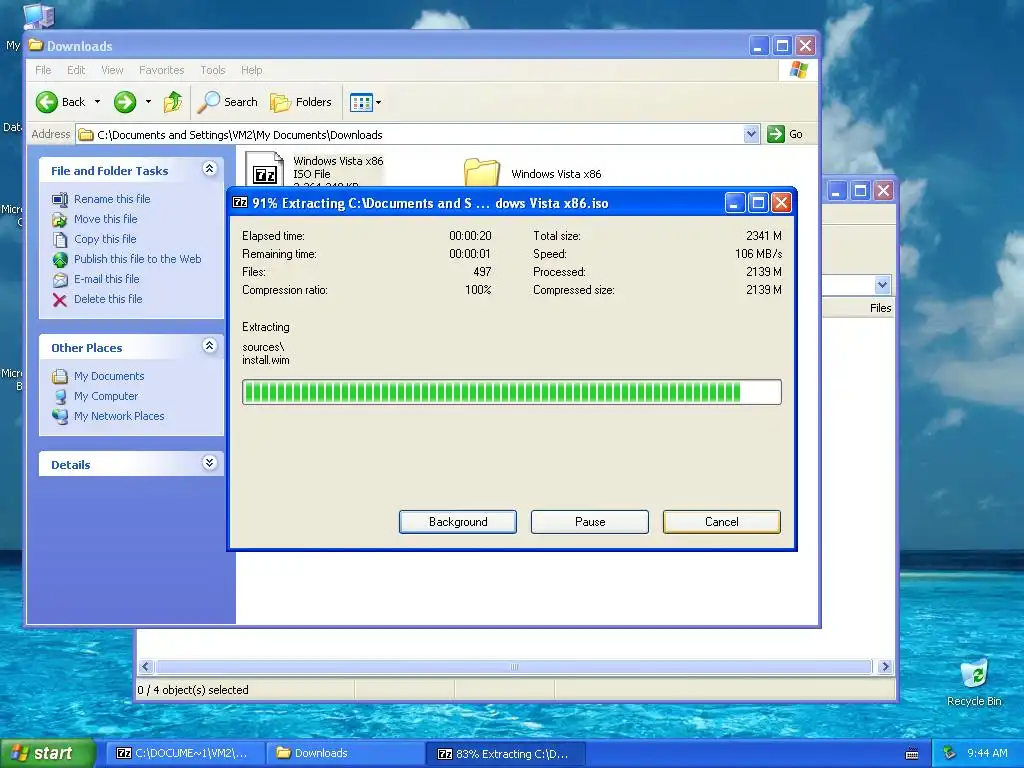The image size is (1024, 768).
Task: Open the Help menu
Action: pyautogui.click(x=251, y=70)
